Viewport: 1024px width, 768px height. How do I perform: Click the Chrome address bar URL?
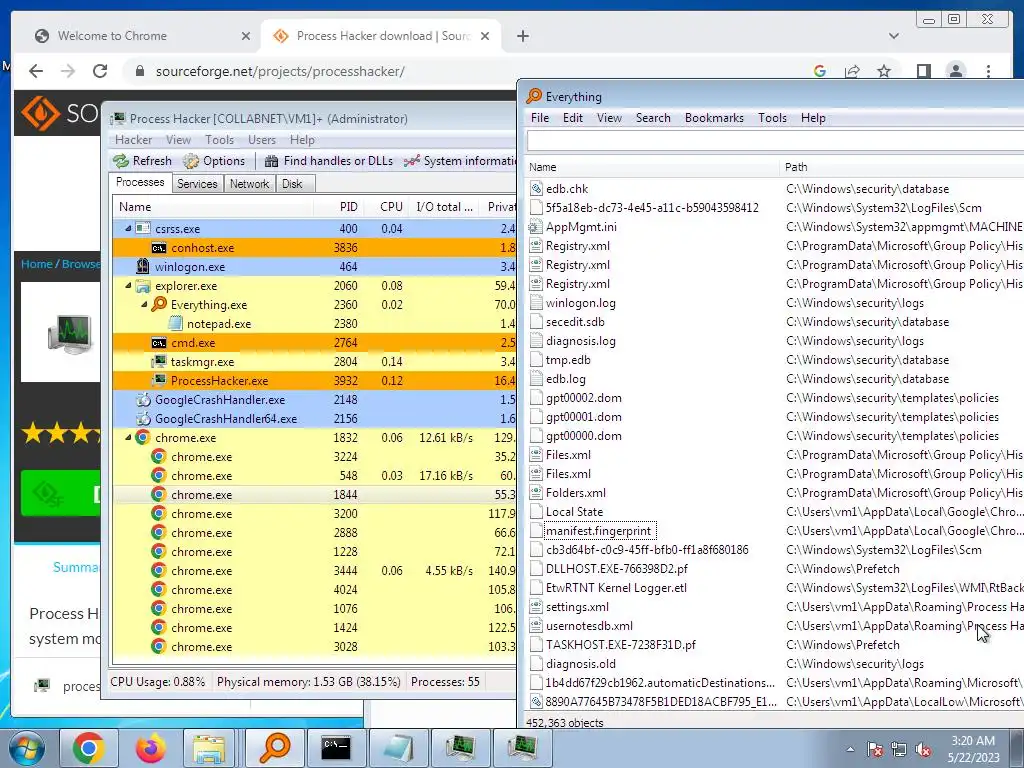click(280, 71)
